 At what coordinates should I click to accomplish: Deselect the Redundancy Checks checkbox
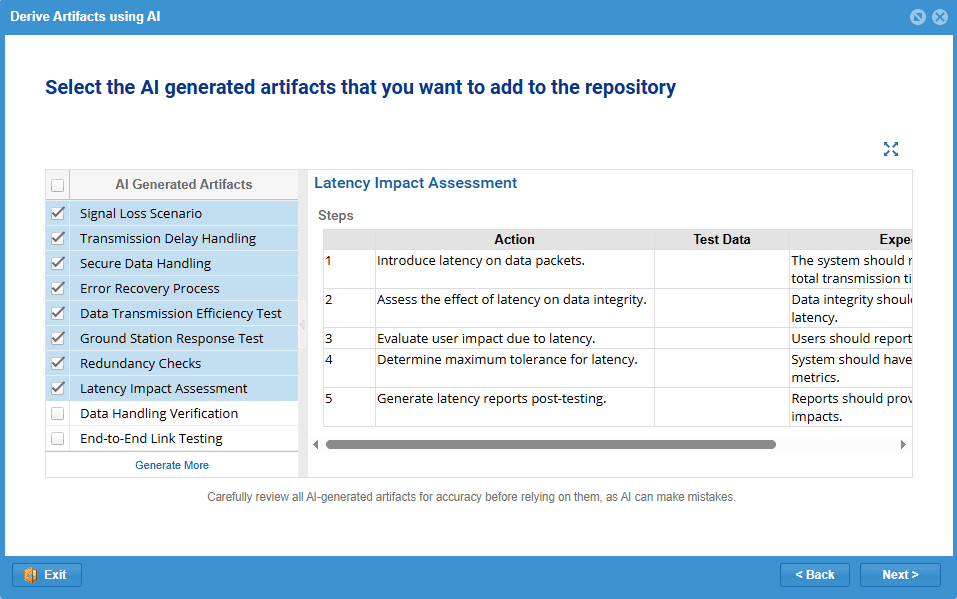tap(58, 363)
